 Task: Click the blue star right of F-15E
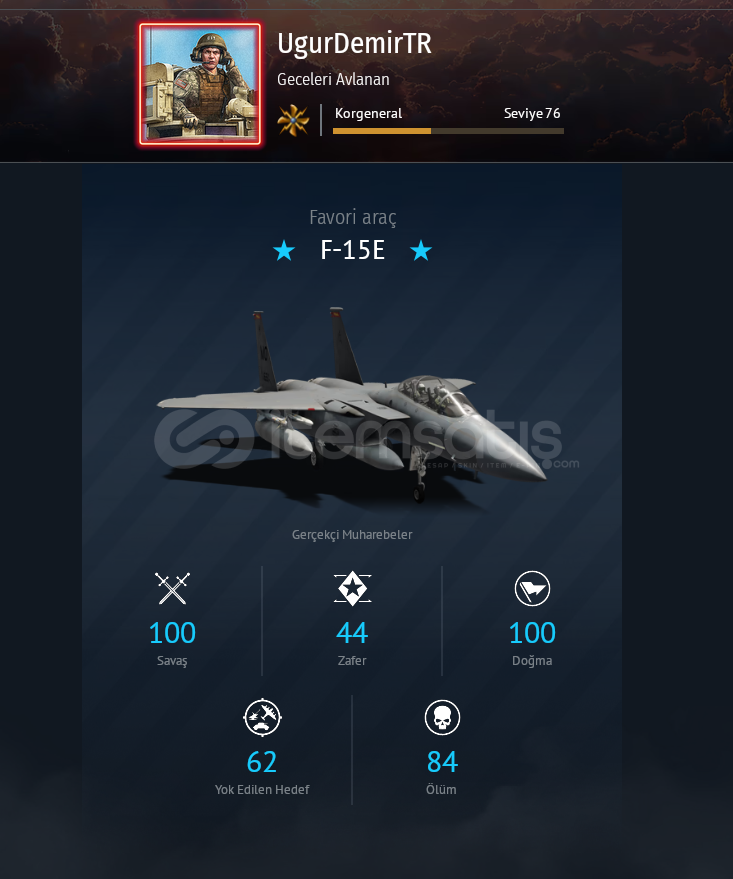click(x=421, y=251)
